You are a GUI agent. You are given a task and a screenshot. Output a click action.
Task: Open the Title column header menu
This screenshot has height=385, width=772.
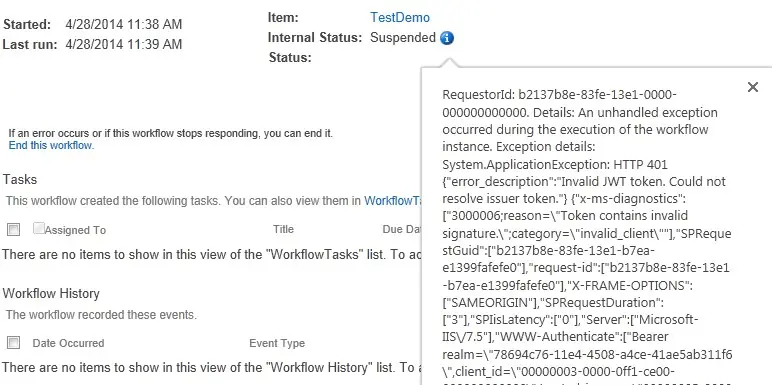pyautogui.click(x=284, y=229)
